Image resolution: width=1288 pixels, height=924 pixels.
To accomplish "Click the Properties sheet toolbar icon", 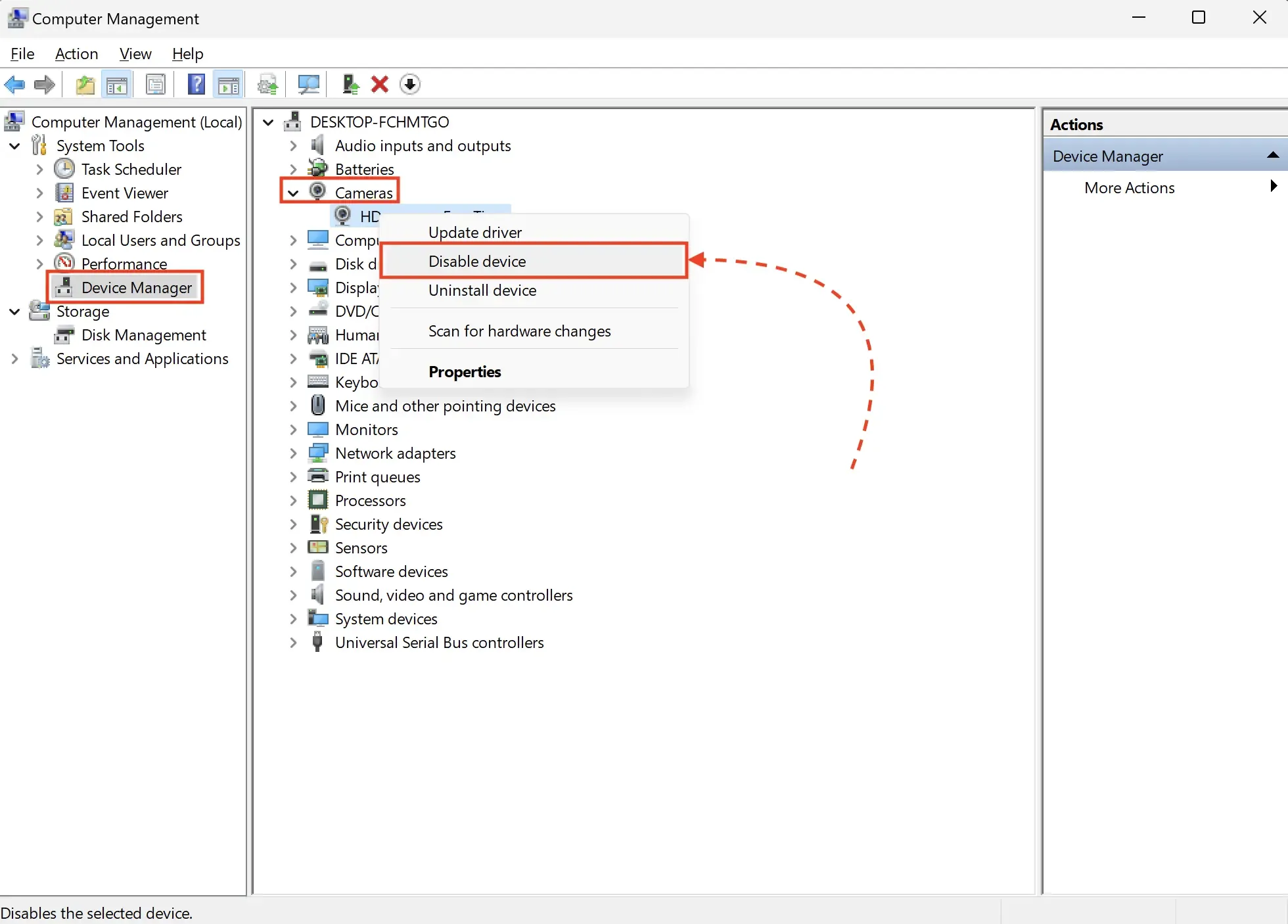I will click(x=156, y=84).
